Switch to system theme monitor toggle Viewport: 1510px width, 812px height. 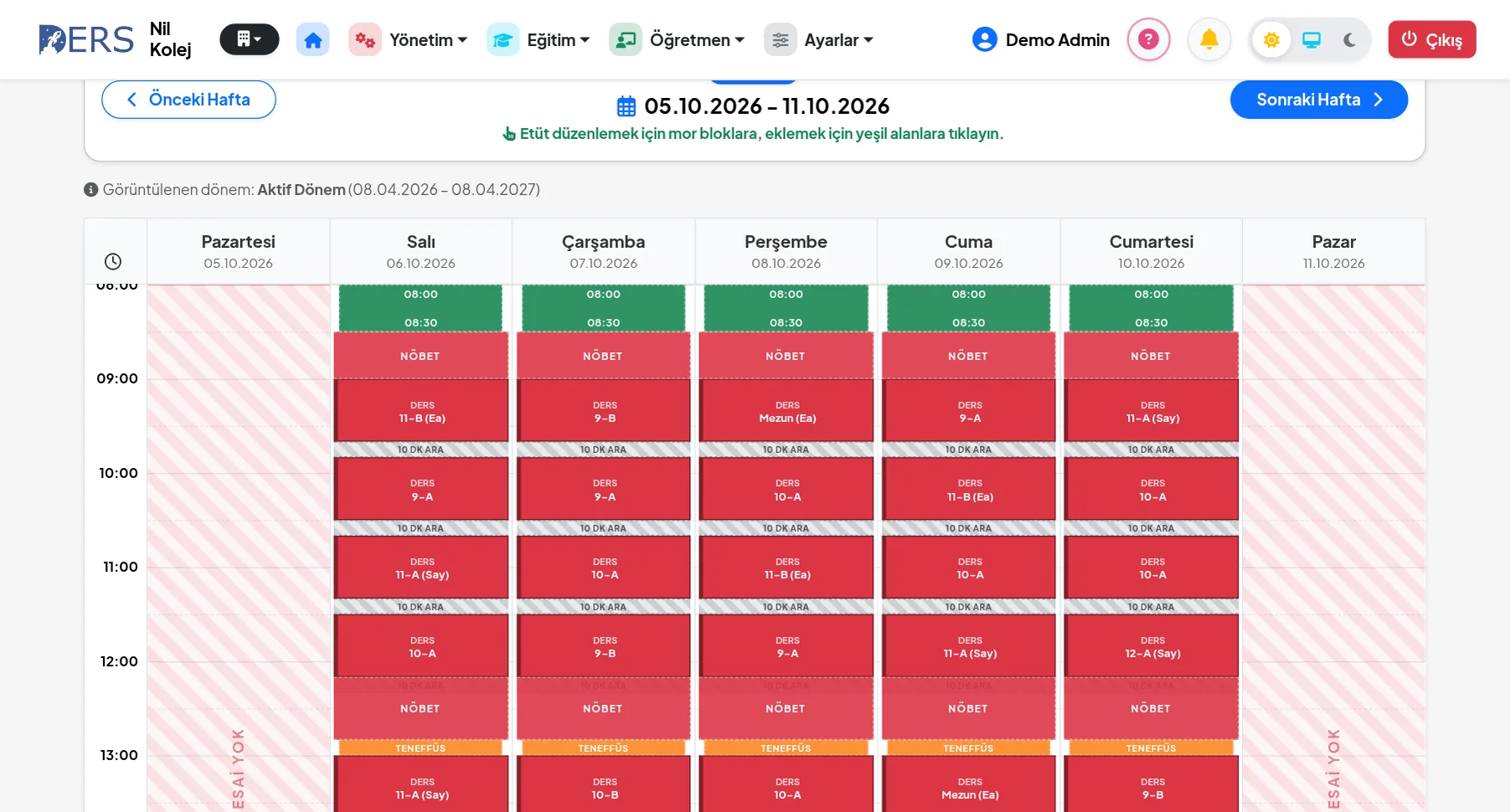[1312, 39]
